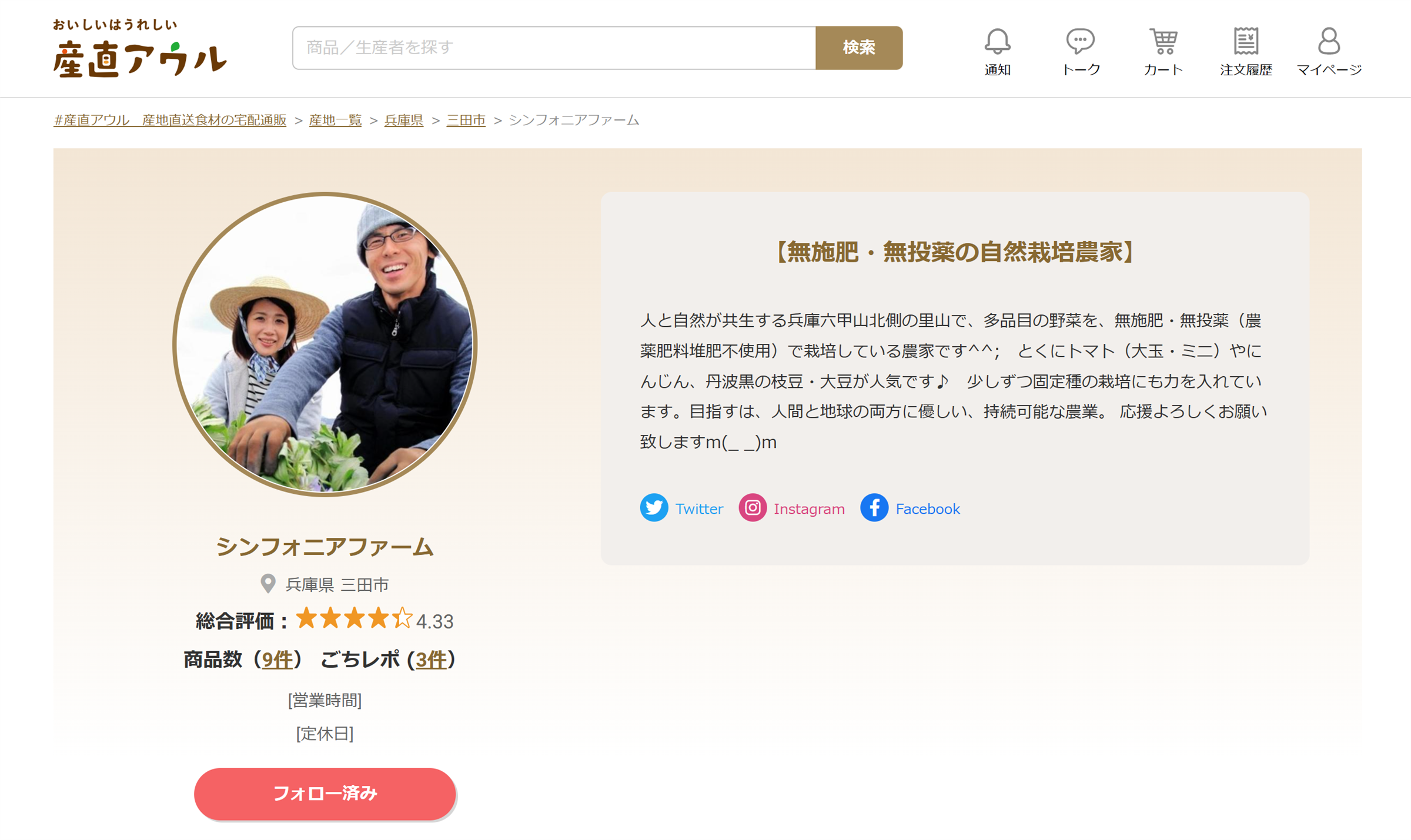Open the マイページ user profile icon
Screen dimensions: 1411x840
(x=1329, y=41)
